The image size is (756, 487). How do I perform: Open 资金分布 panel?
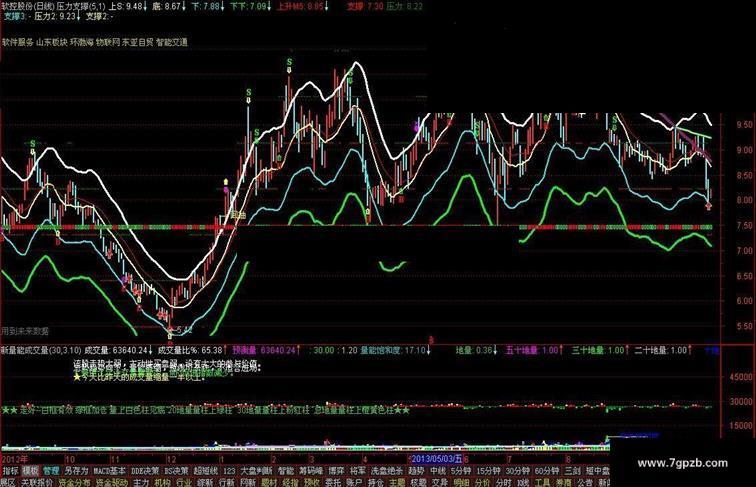(74, 483)
